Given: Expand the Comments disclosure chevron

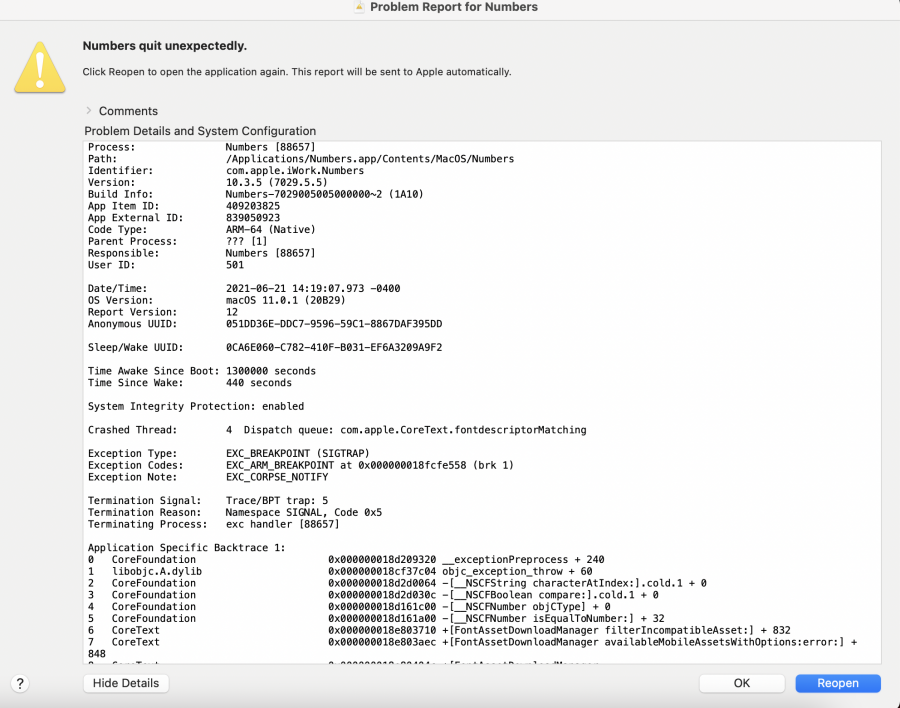Looking at the screenshot, I should [88, 110].
